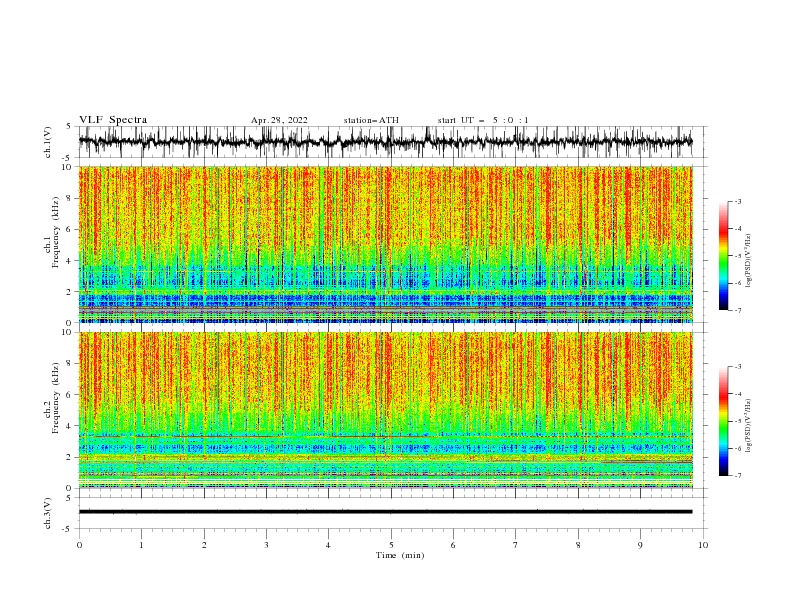Viewport: 792px width, 612px height.
Task: Select the date 'Apr. 28, 2022'
Action: click(x=279, y=120)
